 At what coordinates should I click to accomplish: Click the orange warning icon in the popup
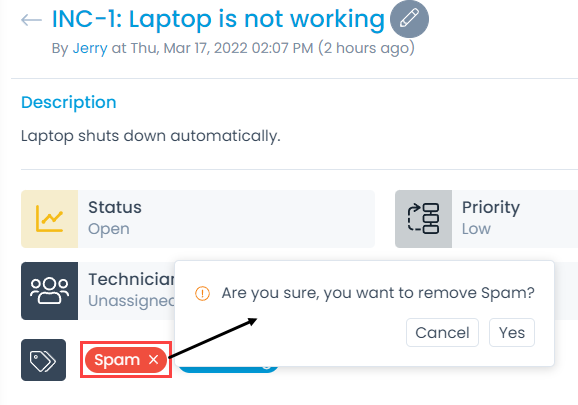click(x=202, y=294)
